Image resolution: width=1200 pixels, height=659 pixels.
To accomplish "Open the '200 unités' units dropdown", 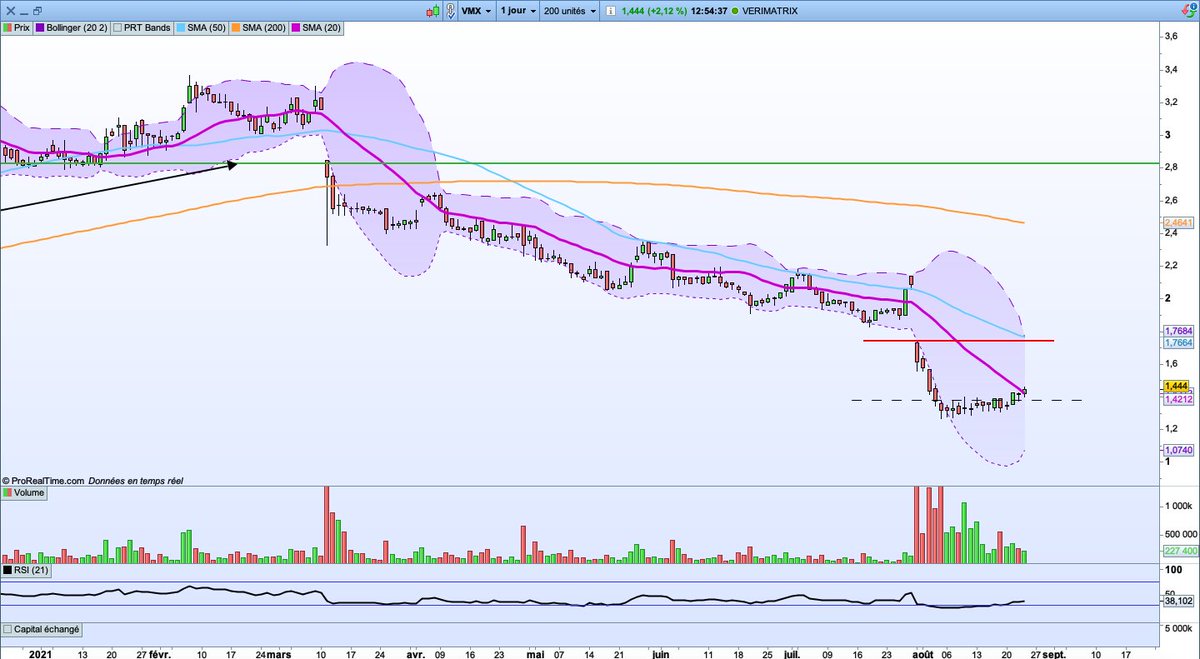I will [x=567, y=10].
